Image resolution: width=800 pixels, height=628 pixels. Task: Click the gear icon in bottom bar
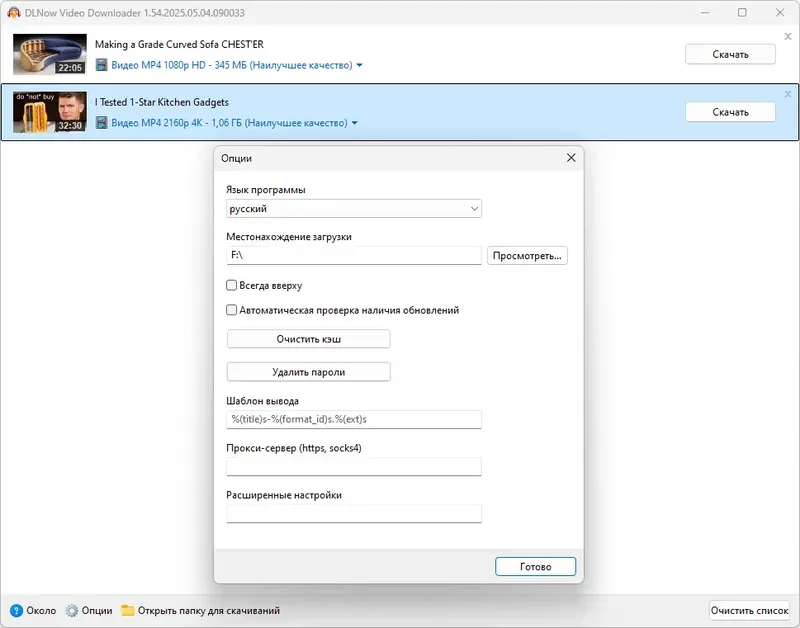coord(72,611)
